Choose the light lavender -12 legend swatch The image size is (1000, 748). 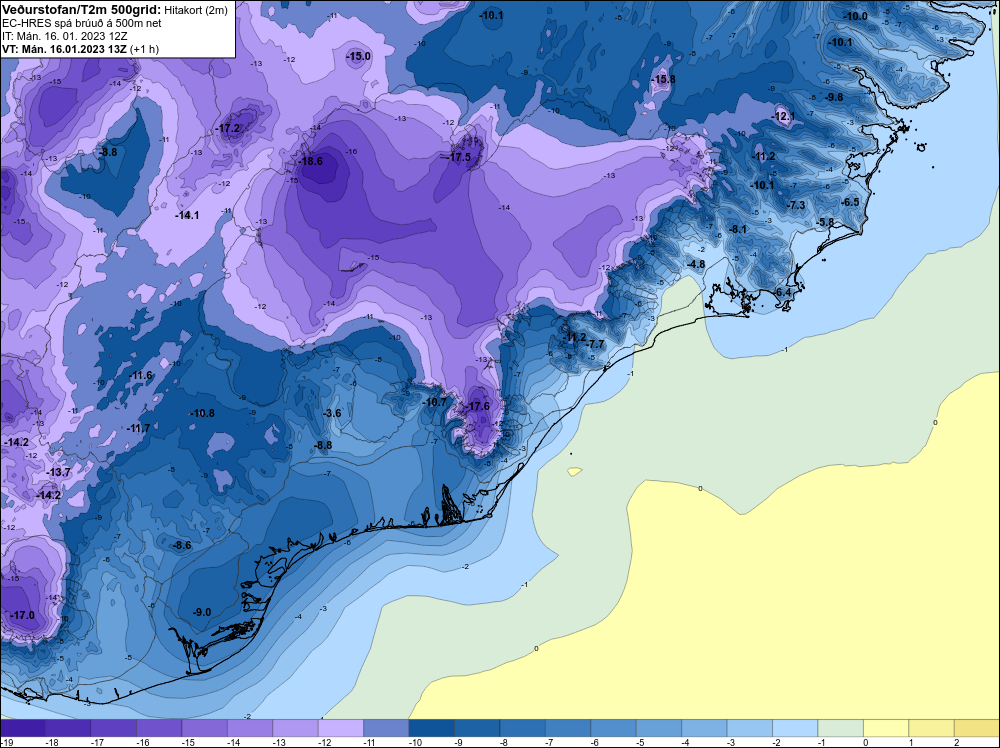coord(341,728)
